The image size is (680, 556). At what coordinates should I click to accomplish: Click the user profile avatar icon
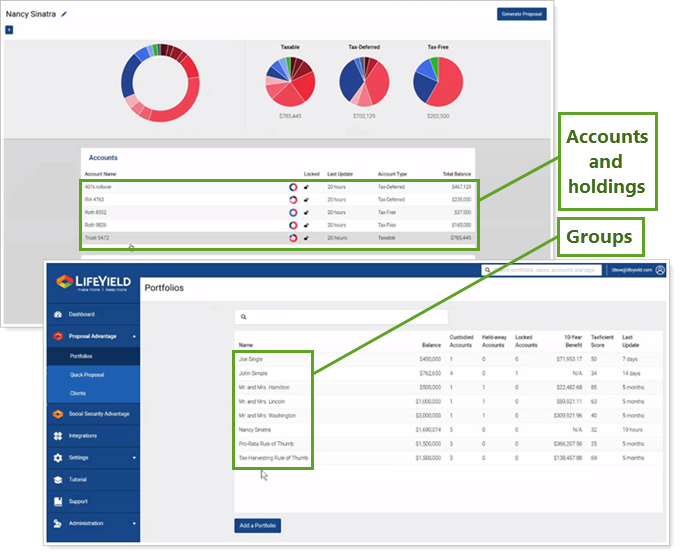click(x=660, y=270)
